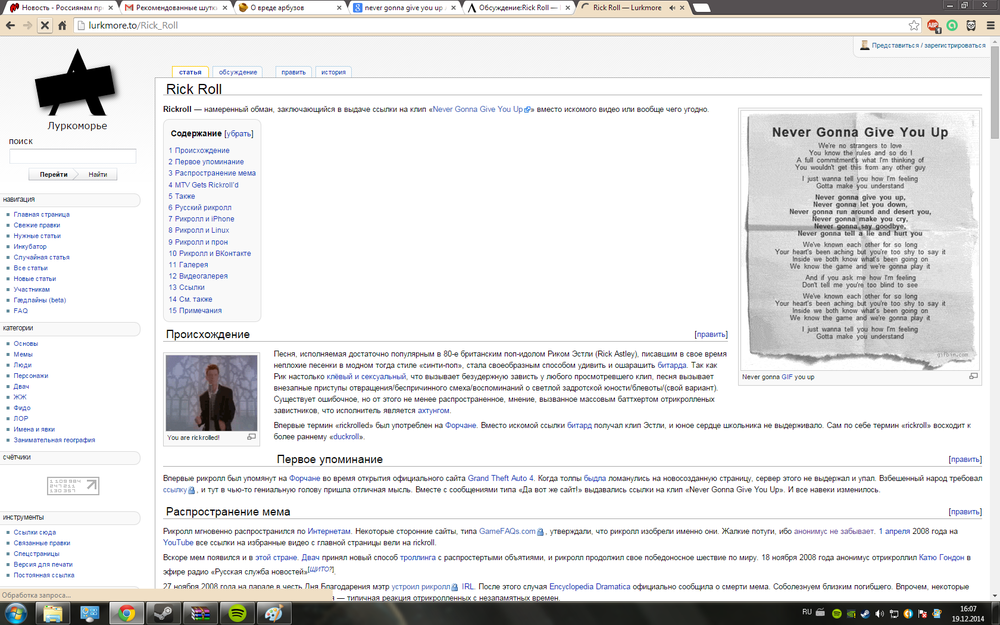Screen dimensions: 1000x625
Task: Click the stop loading button in browser toolbar
Action: [45, 25]
